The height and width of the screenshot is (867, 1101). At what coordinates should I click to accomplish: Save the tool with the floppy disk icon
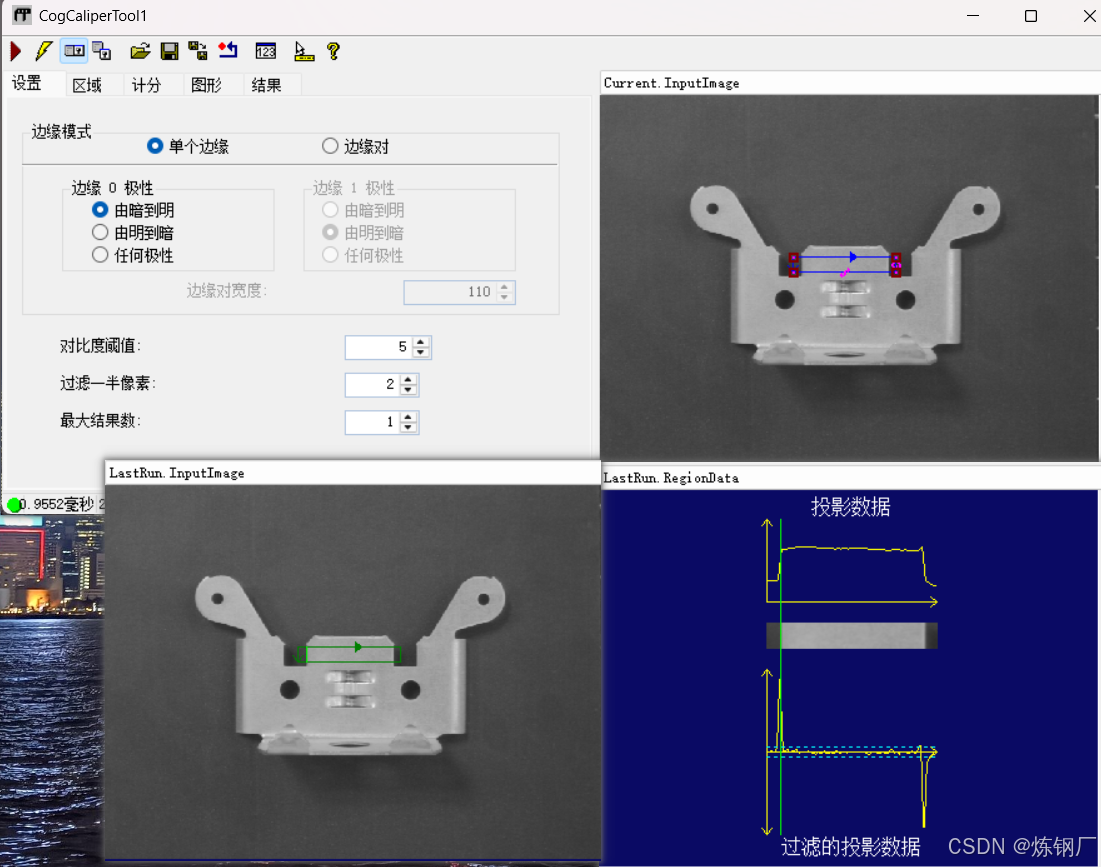pyautogui.click(x=169, y=51)
